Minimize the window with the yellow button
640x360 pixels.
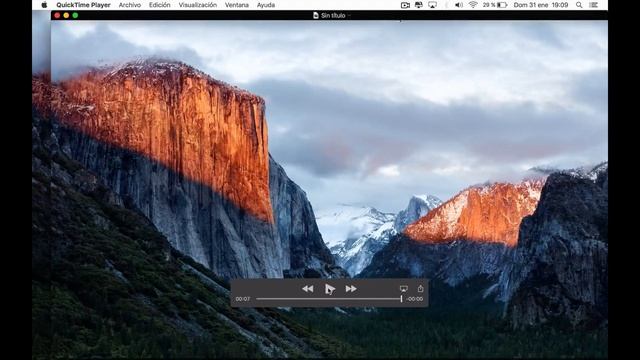click(66, 16)
